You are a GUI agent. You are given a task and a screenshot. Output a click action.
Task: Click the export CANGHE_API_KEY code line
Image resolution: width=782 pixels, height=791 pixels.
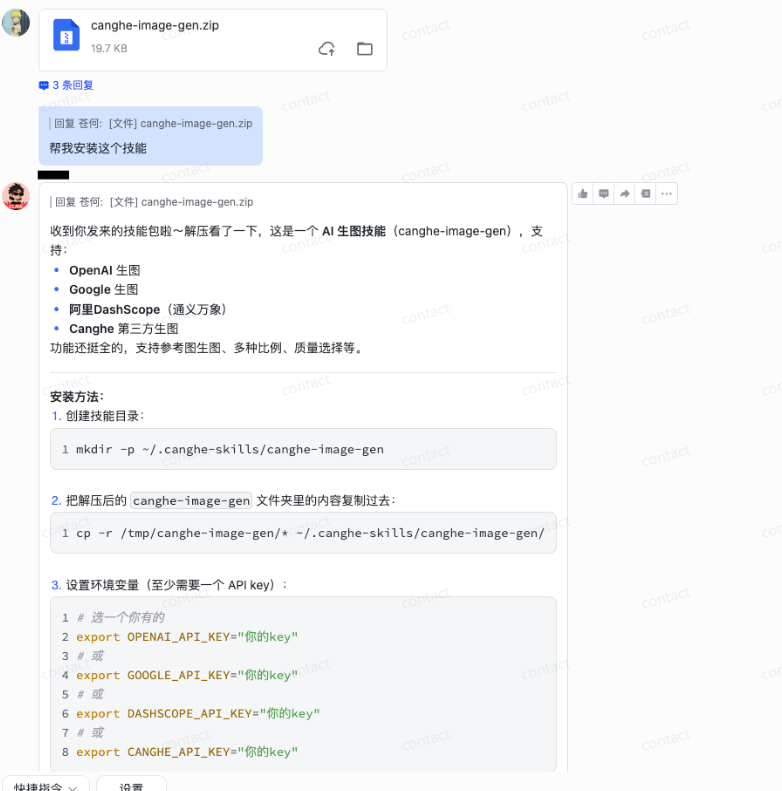coord(187,752)
